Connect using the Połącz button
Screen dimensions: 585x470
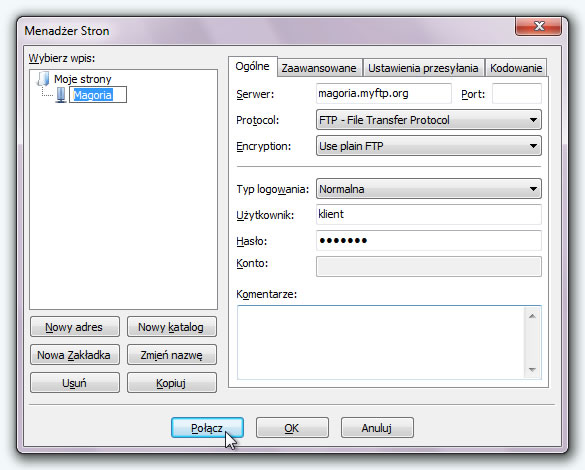[207, 428]
